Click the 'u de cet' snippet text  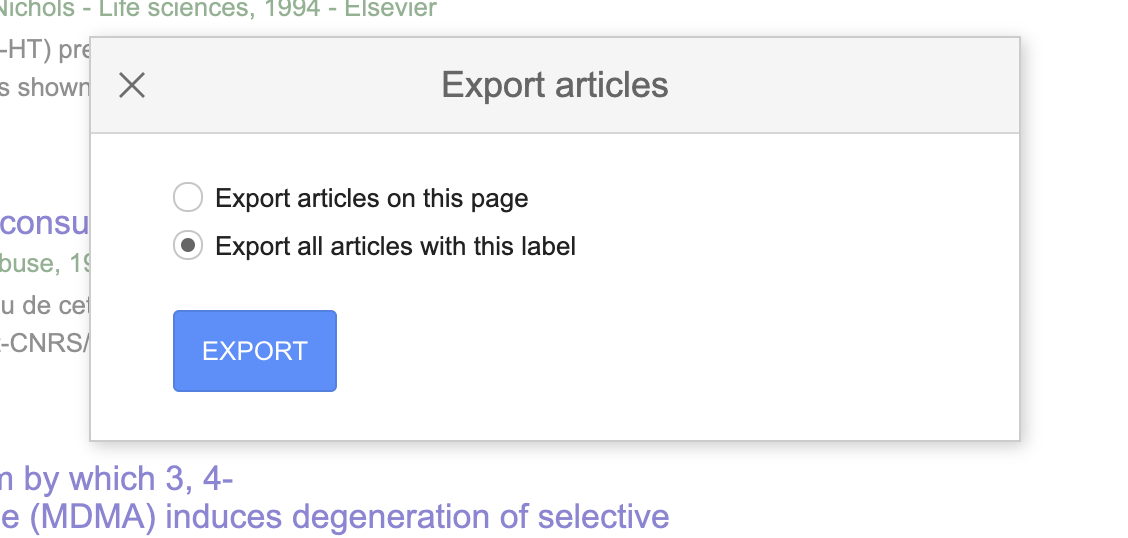tap(45, 306)
